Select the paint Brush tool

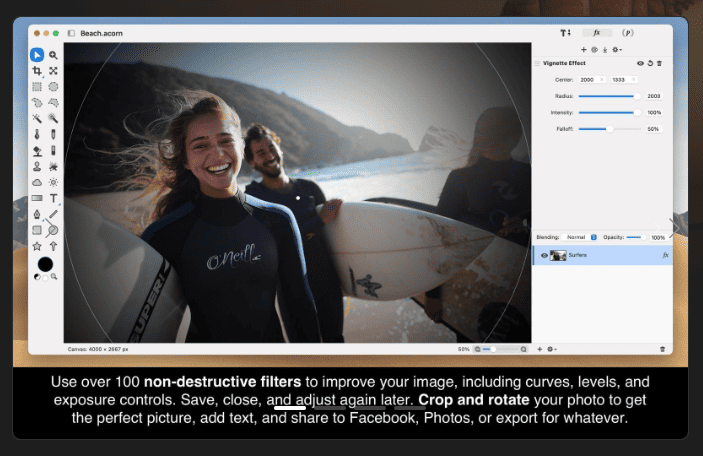[x=37, y=134]
